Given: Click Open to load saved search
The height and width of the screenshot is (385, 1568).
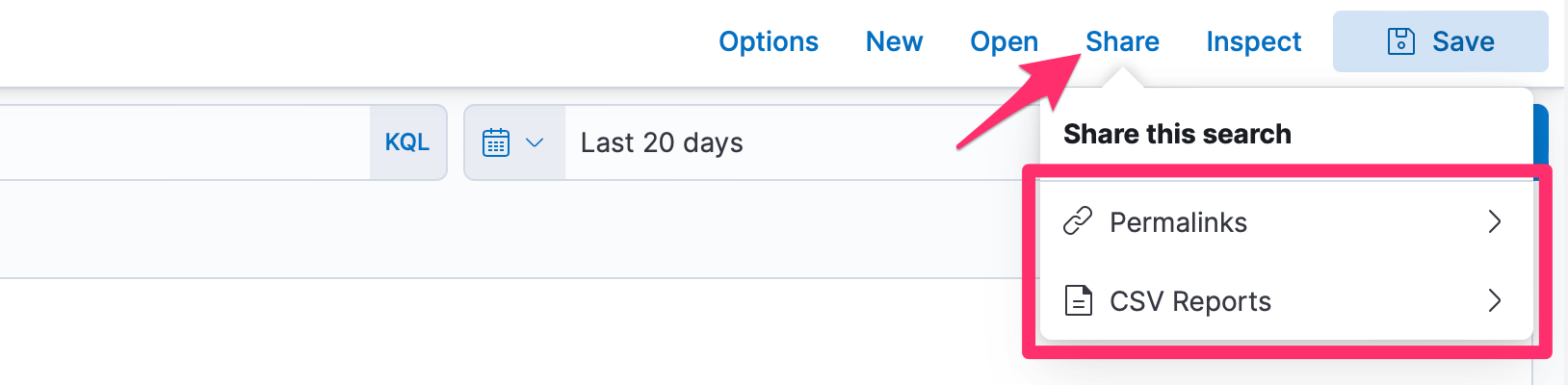Looking at the screenshot, I should pos(1004,41).
